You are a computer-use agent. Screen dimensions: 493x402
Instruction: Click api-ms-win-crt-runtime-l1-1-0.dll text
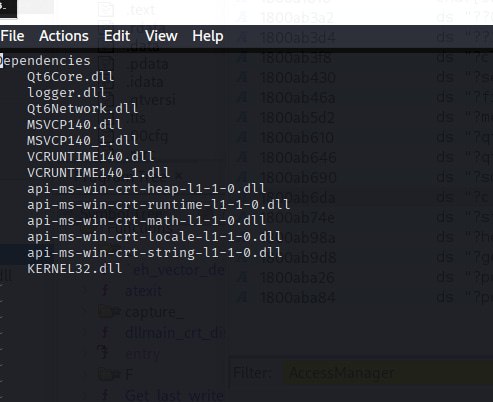(x=159, y=205)
